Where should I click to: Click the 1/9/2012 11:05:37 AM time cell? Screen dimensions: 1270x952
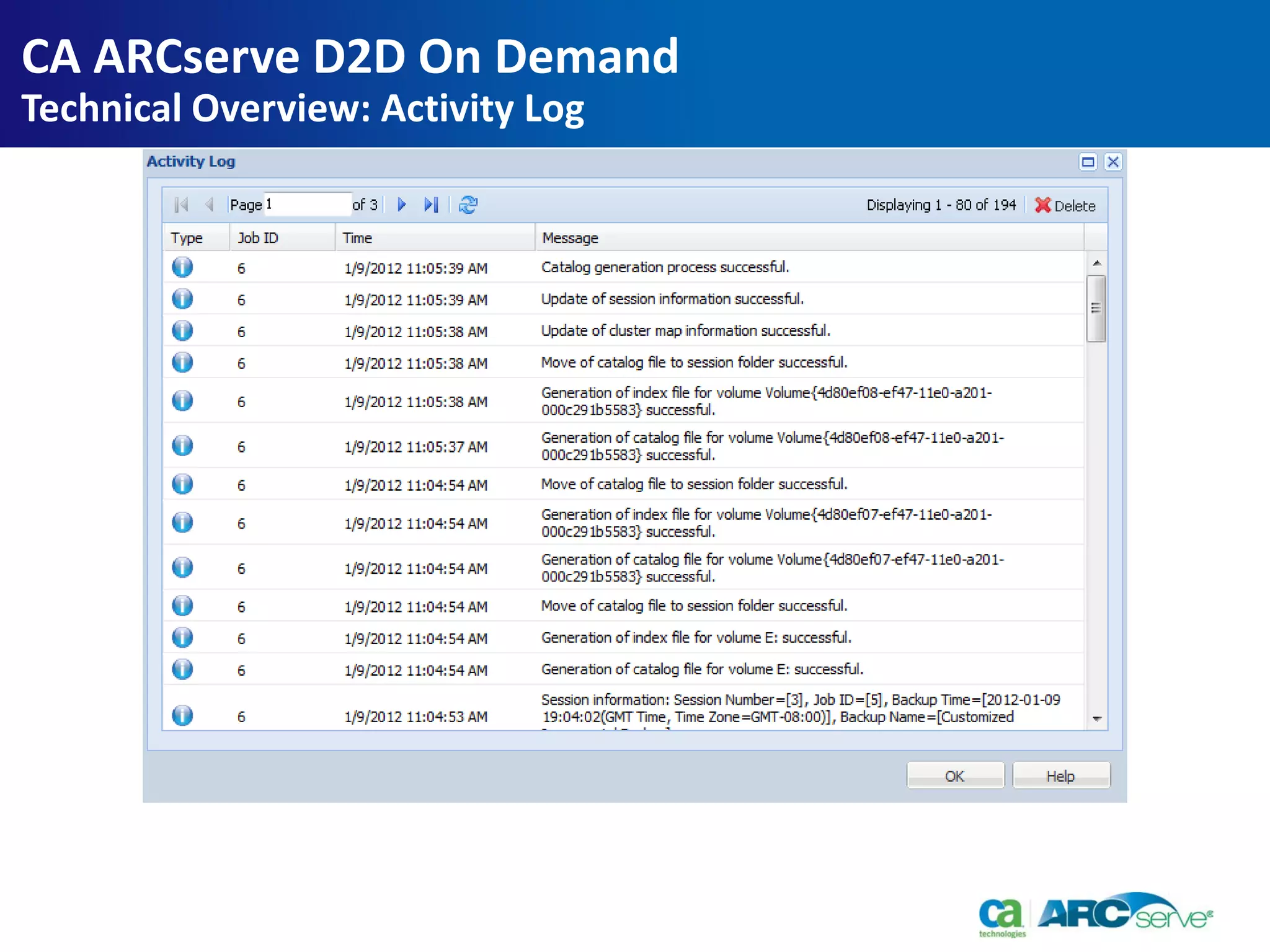click(416, 447)
